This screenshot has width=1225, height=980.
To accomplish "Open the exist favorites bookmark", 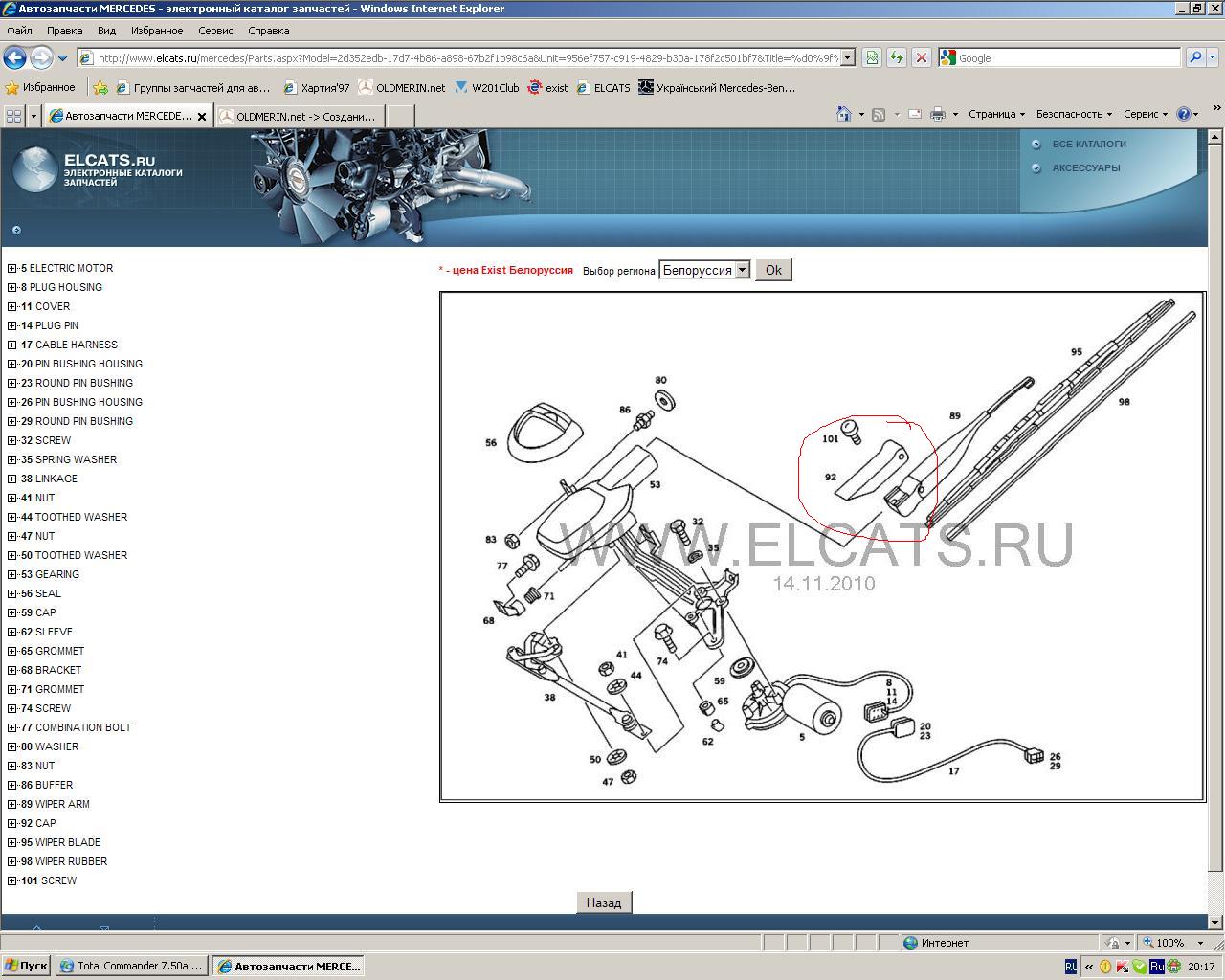I will [547, 88].
